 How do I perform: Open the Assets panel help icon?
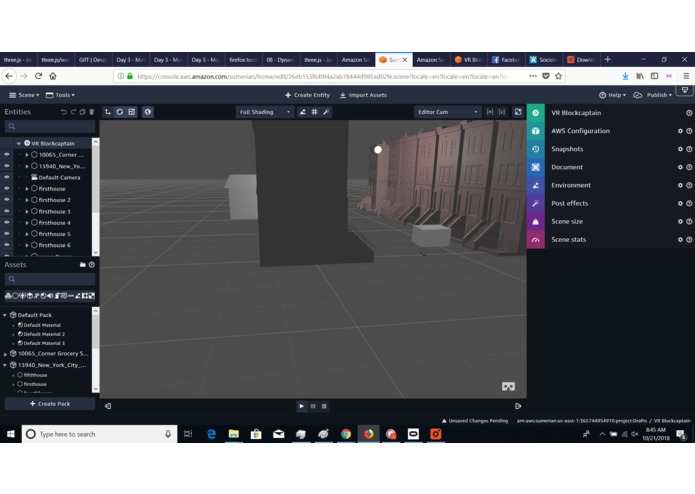point(92,265)
